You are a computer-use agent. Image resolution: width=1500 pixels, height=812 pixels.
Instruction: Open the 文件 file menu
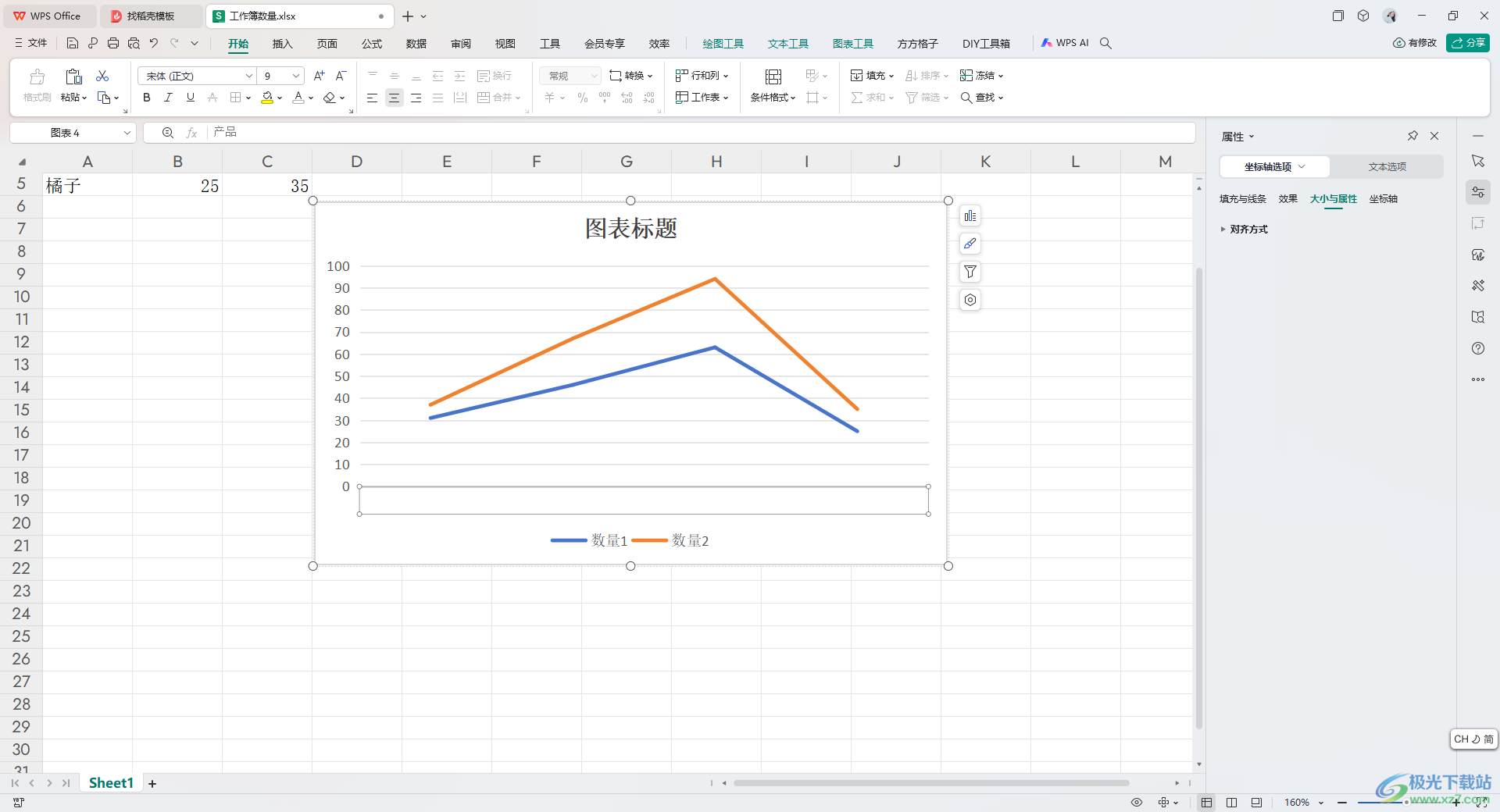[31, 43]
